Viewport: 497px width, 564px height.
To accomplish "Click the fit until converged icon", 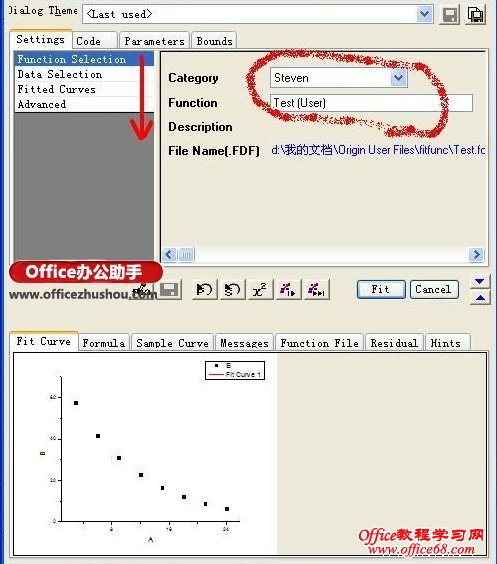I will click(316, 290).
